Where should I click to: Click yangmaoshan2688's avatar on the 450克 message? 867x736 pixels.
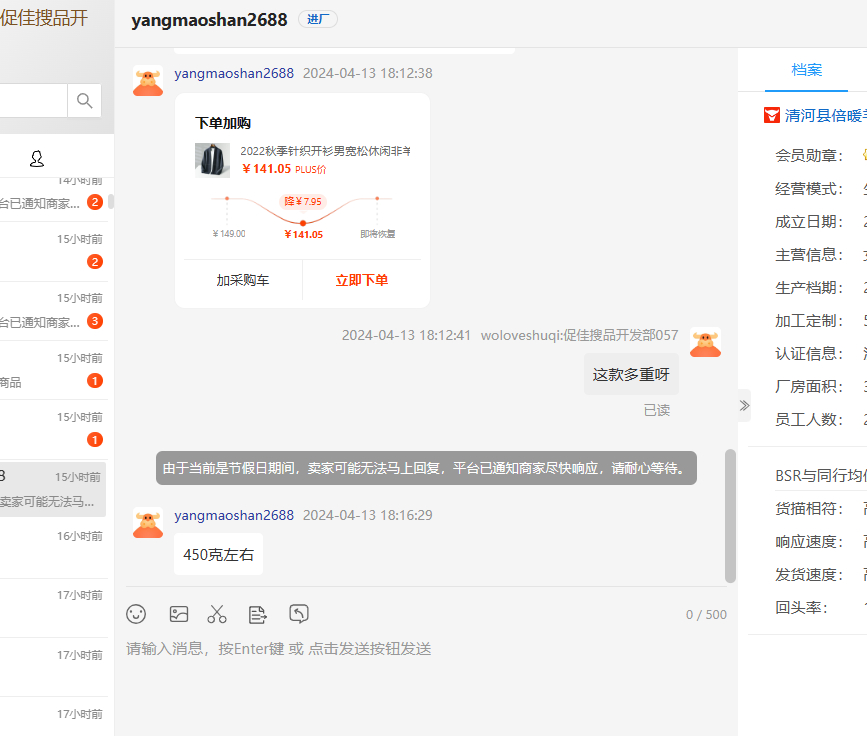click(148, 524)
